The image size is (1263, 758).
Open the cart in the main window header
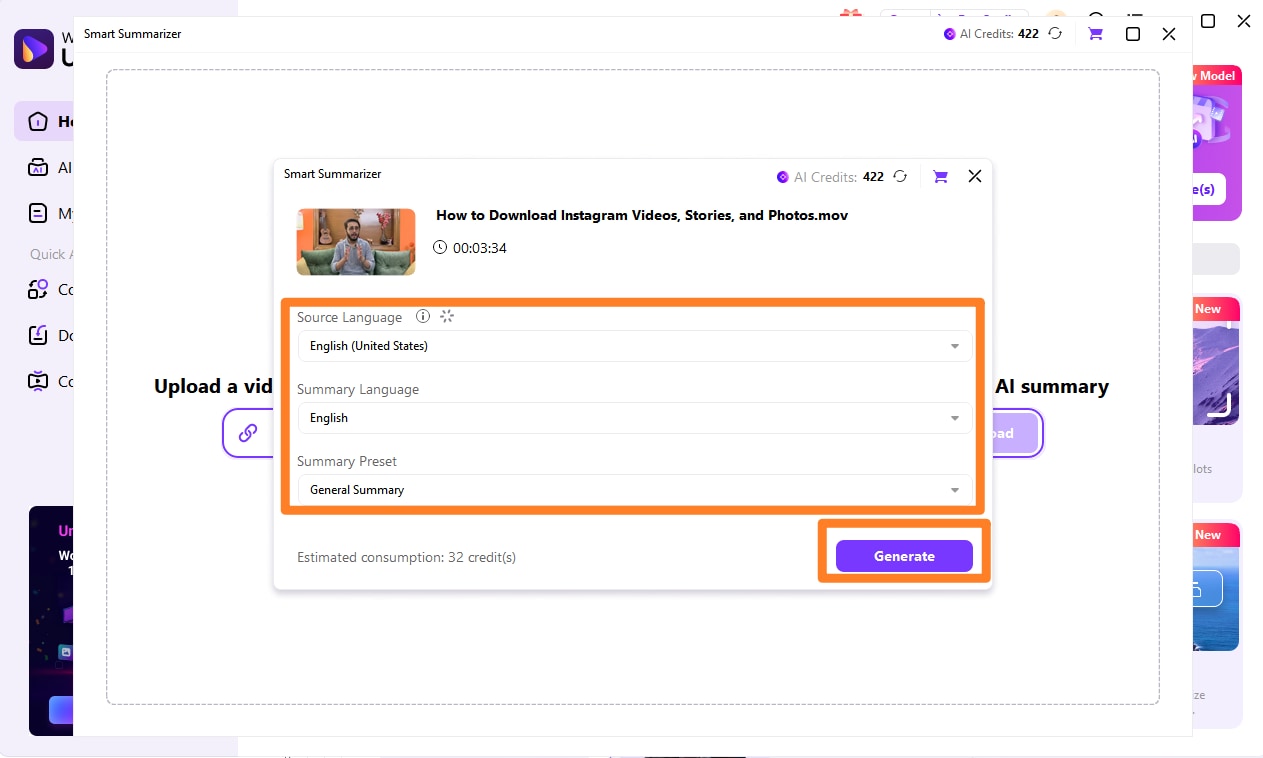point(1095,33)
